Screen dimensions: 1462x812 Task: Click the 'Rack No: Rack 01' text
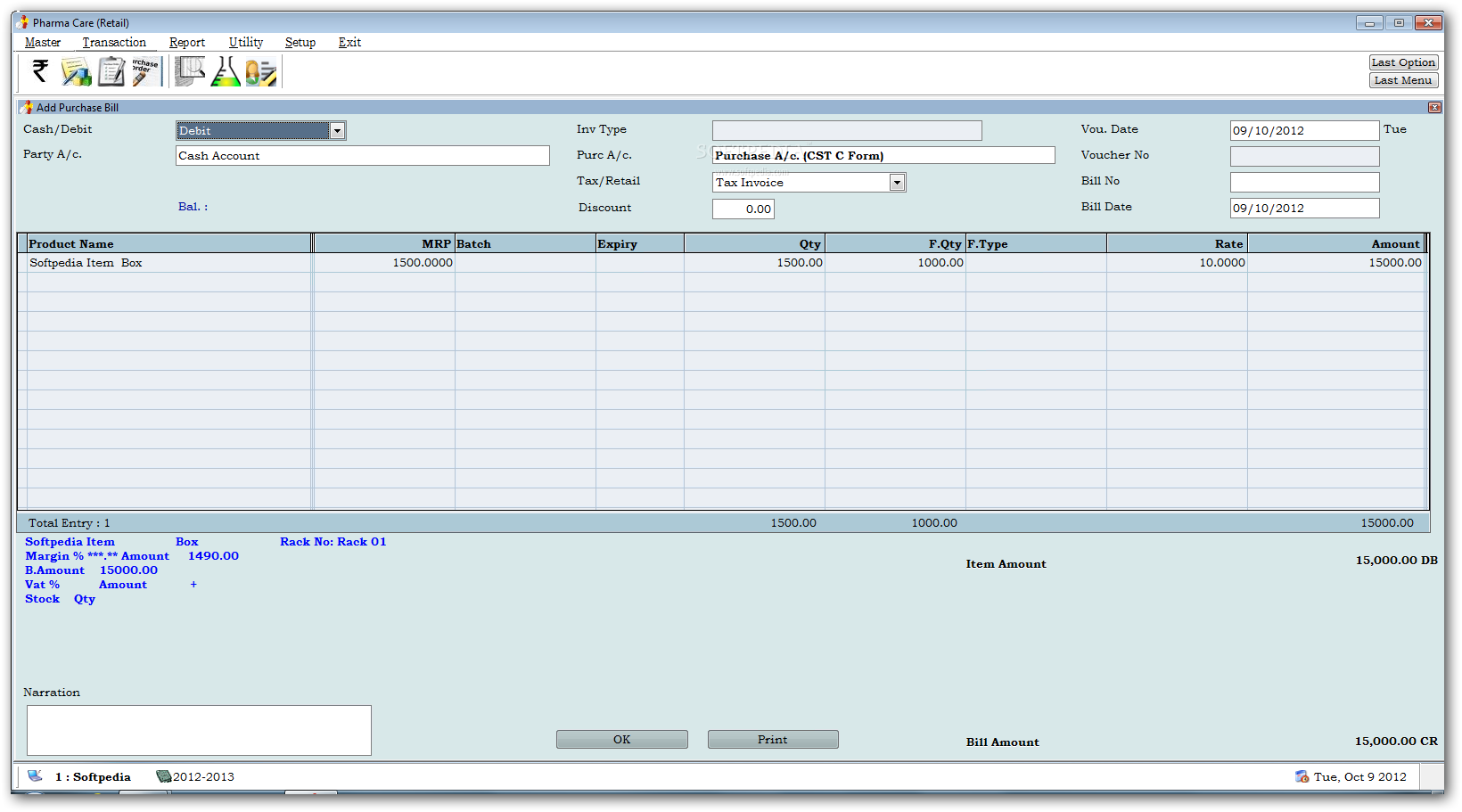click(x=333, y=542)
